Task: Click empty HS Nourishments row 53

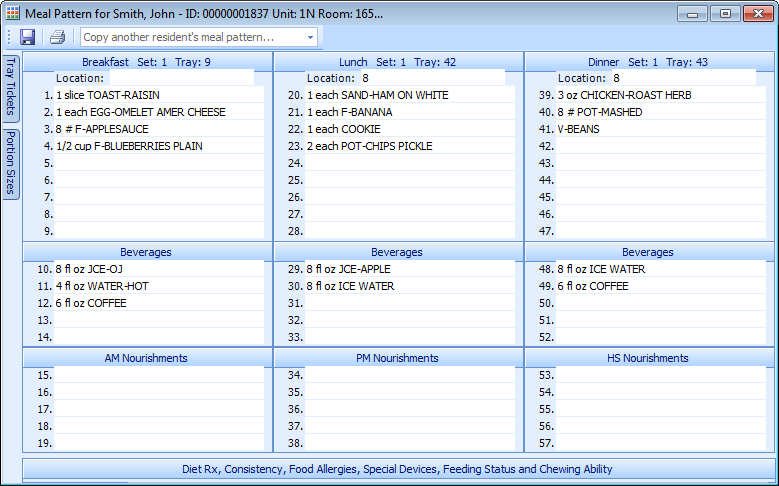Action: [x=661, y=375]
